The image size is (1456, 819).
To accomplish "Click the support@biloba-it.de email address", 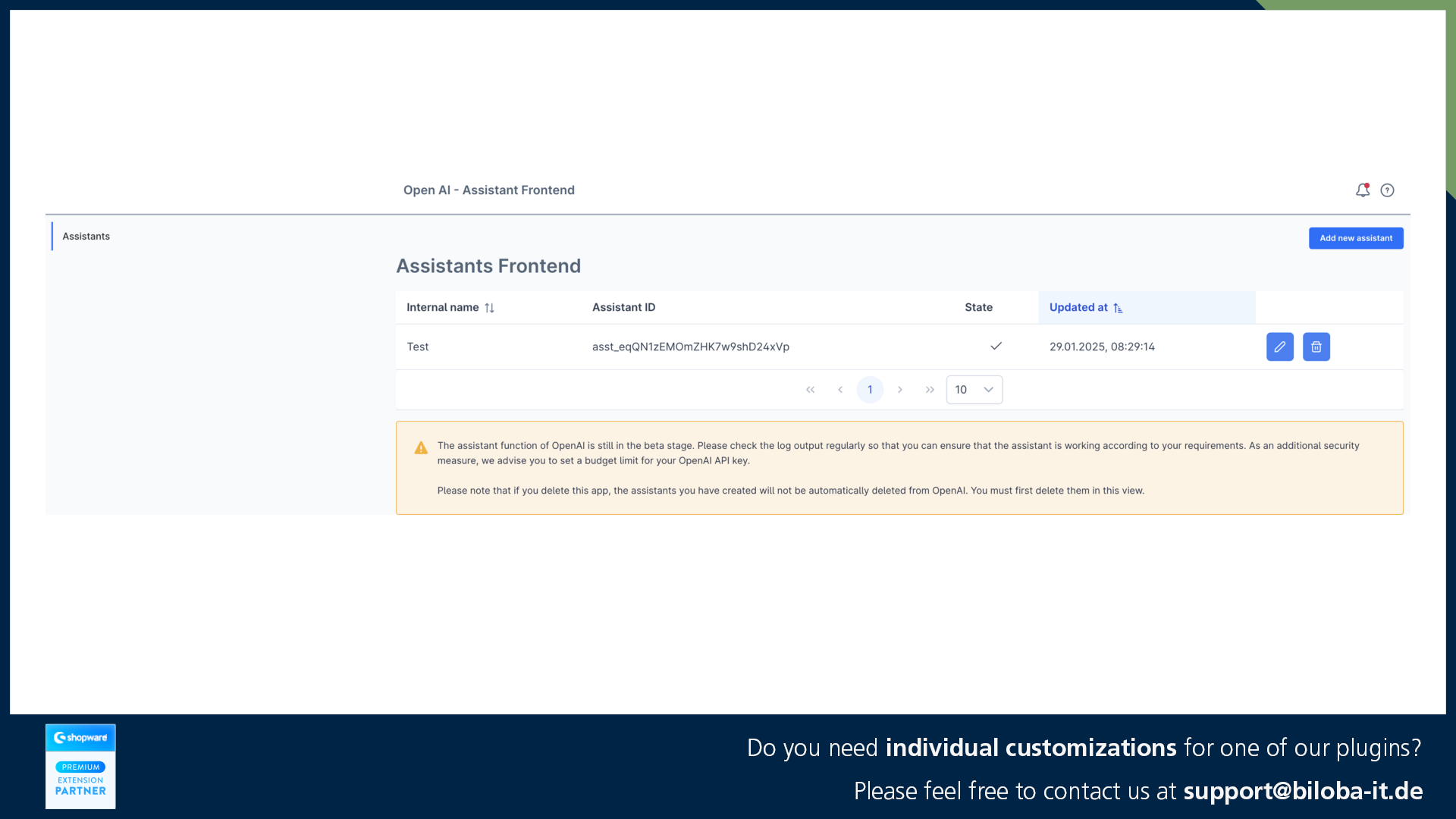I will pyautogui.click(x=1303, y=791).
